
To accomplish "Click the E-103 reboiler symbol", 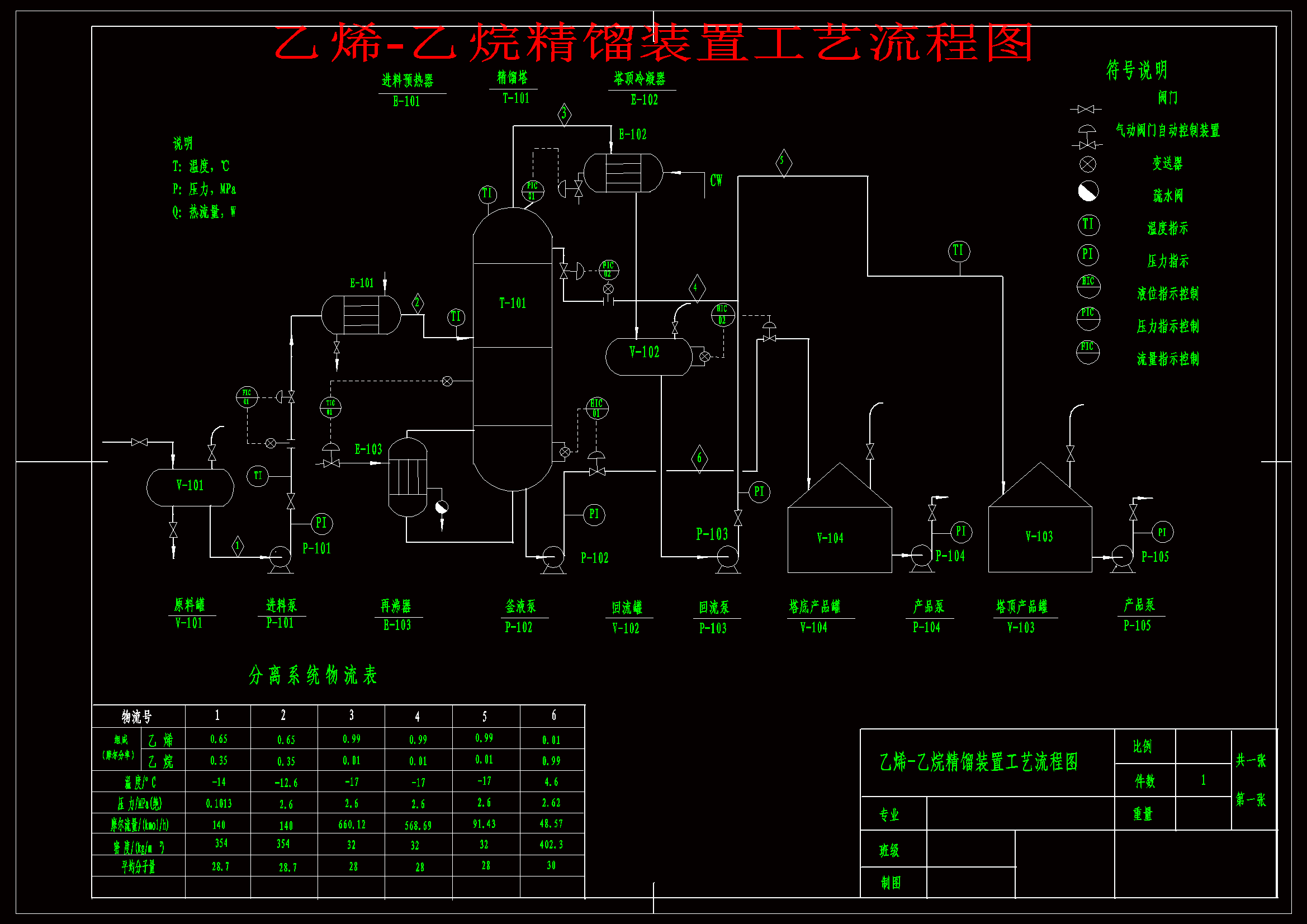I will click(408, 477).
